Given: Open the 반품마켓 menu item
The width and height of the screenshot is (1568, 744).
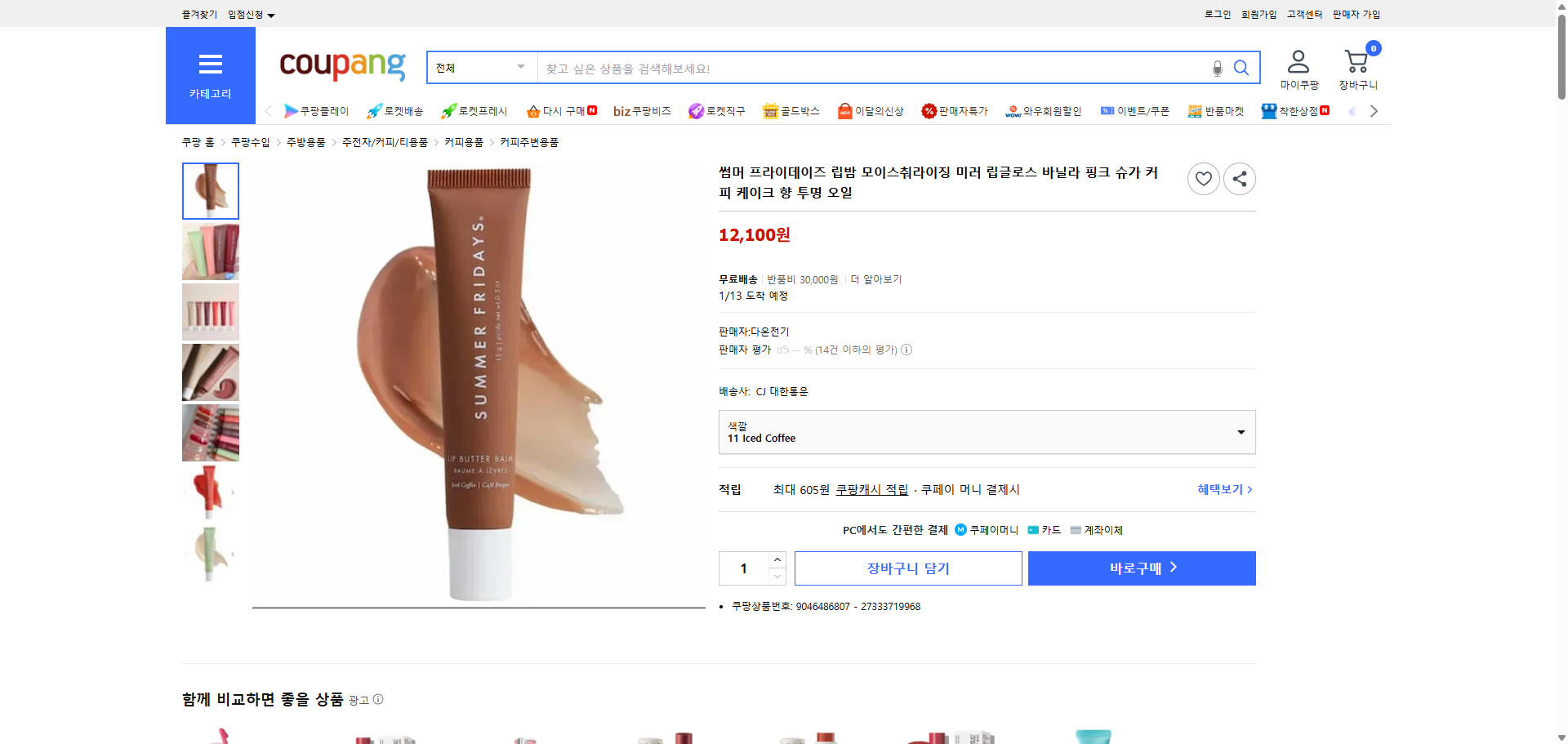Looking at the screenshot, I should [x=1216, y=110].
